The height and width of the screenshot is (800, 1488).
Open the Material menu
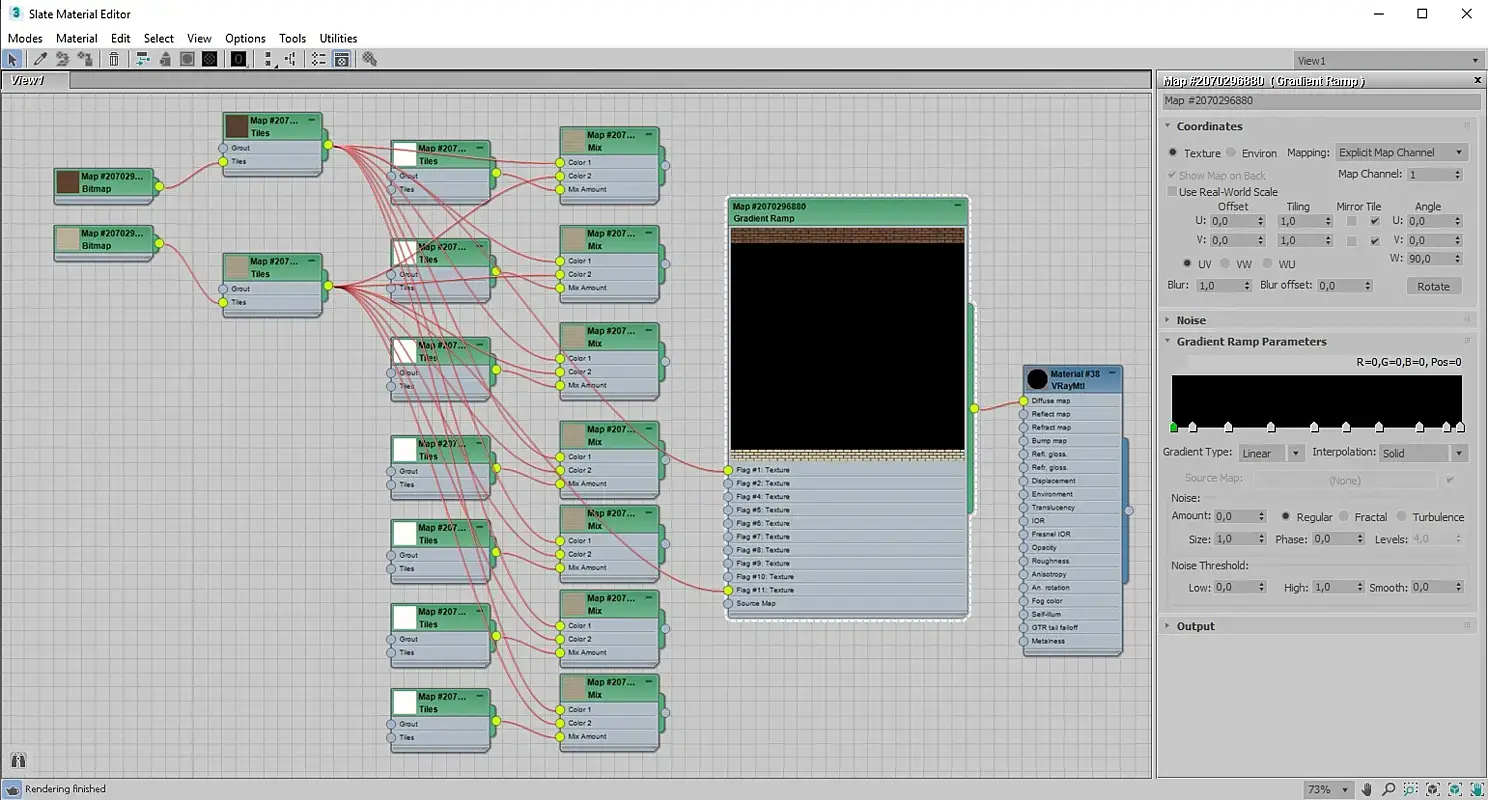coord(76,38)
